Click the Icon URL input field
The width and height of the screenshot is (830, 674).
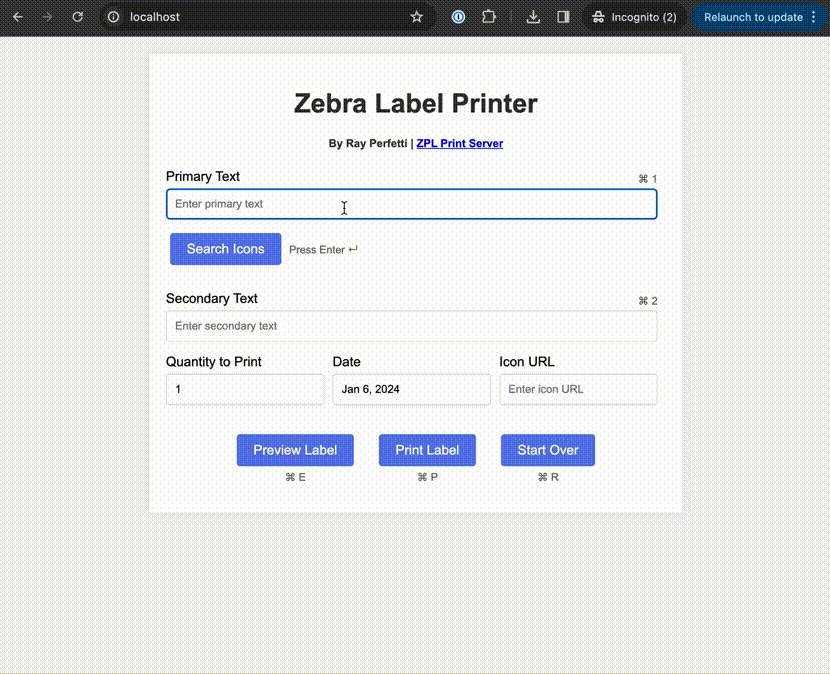tap(578, 389)
